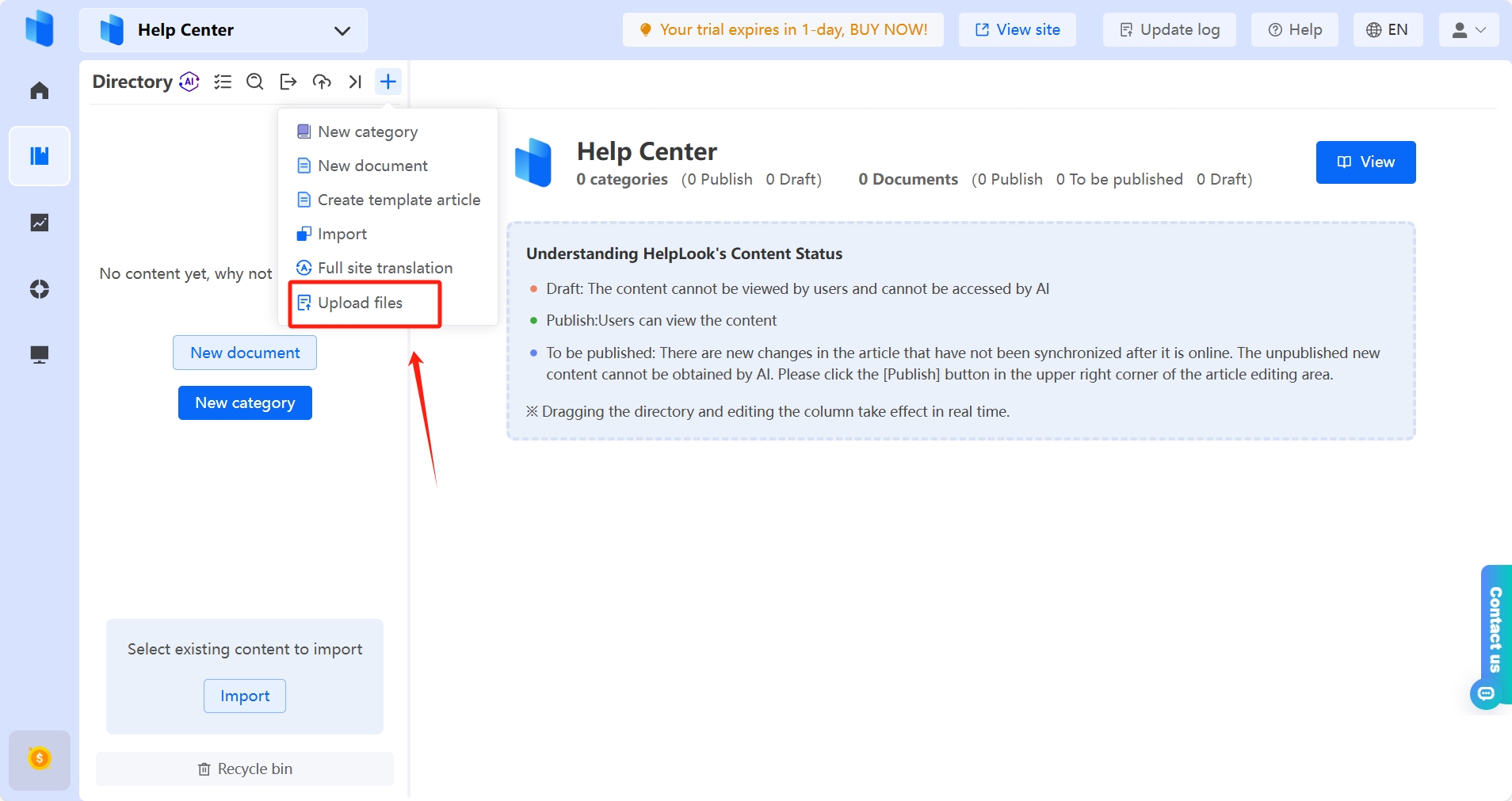Viewport: 1512px width, 801px height.
Task: Select Upload files from the menu
Action: click(x=360, y=303)
